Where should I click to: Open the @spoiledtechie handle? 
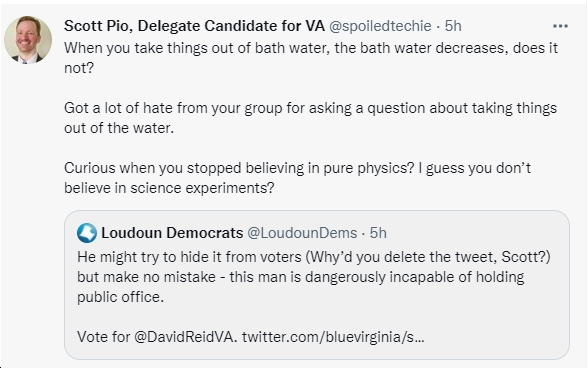[x=380, y=26]
